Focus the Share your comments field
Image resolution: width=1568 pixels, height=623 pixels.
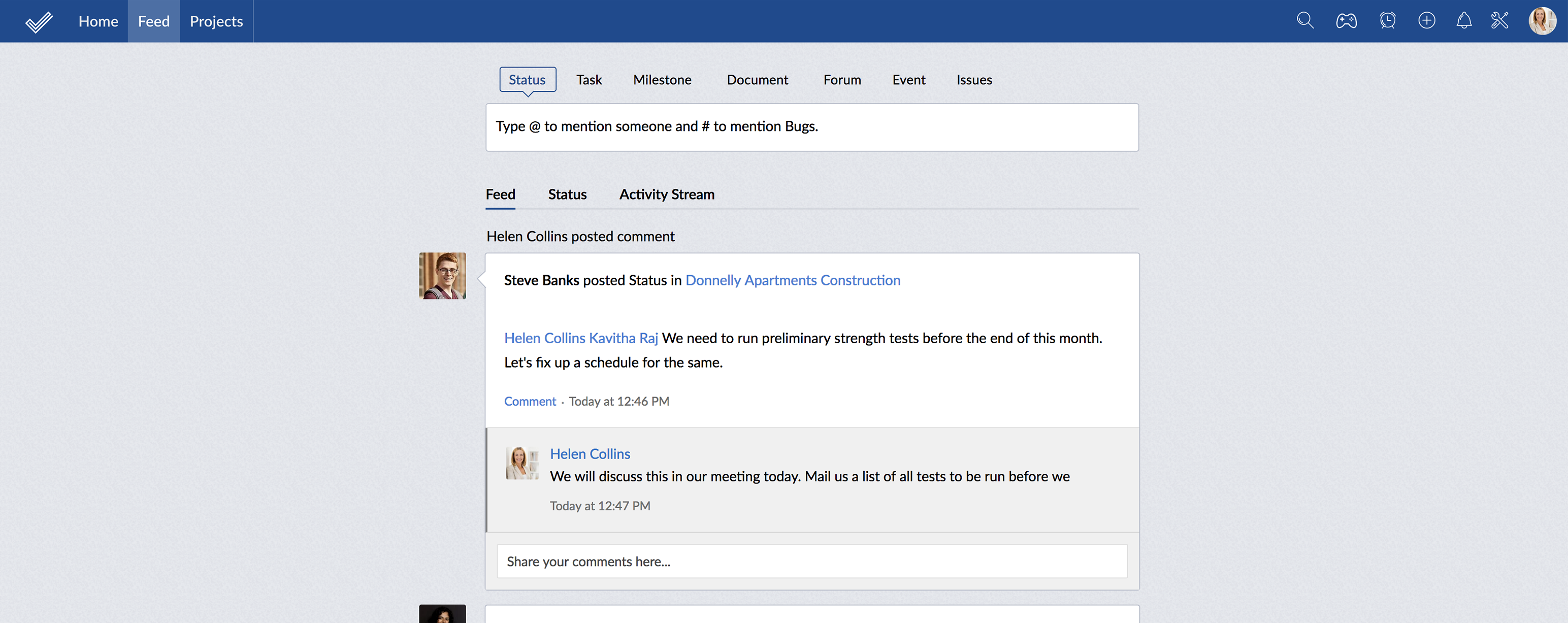pyautogui.click(x=812, y=561)
